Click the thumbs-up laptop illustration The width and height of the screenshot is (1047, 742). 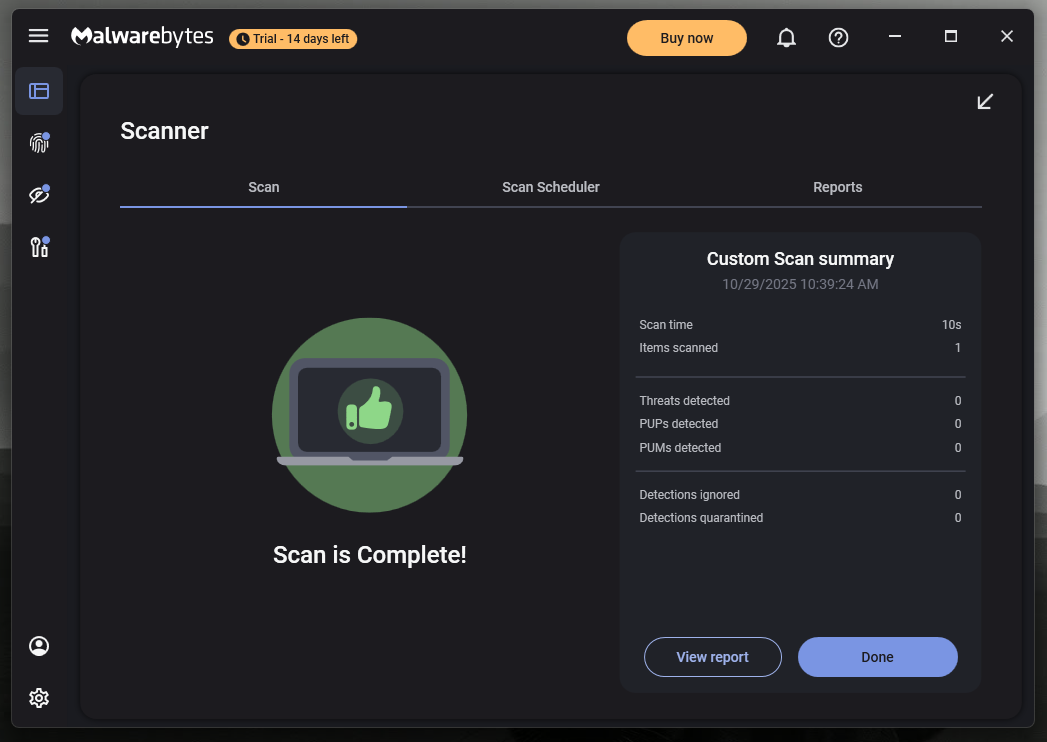tap(369, 415)
